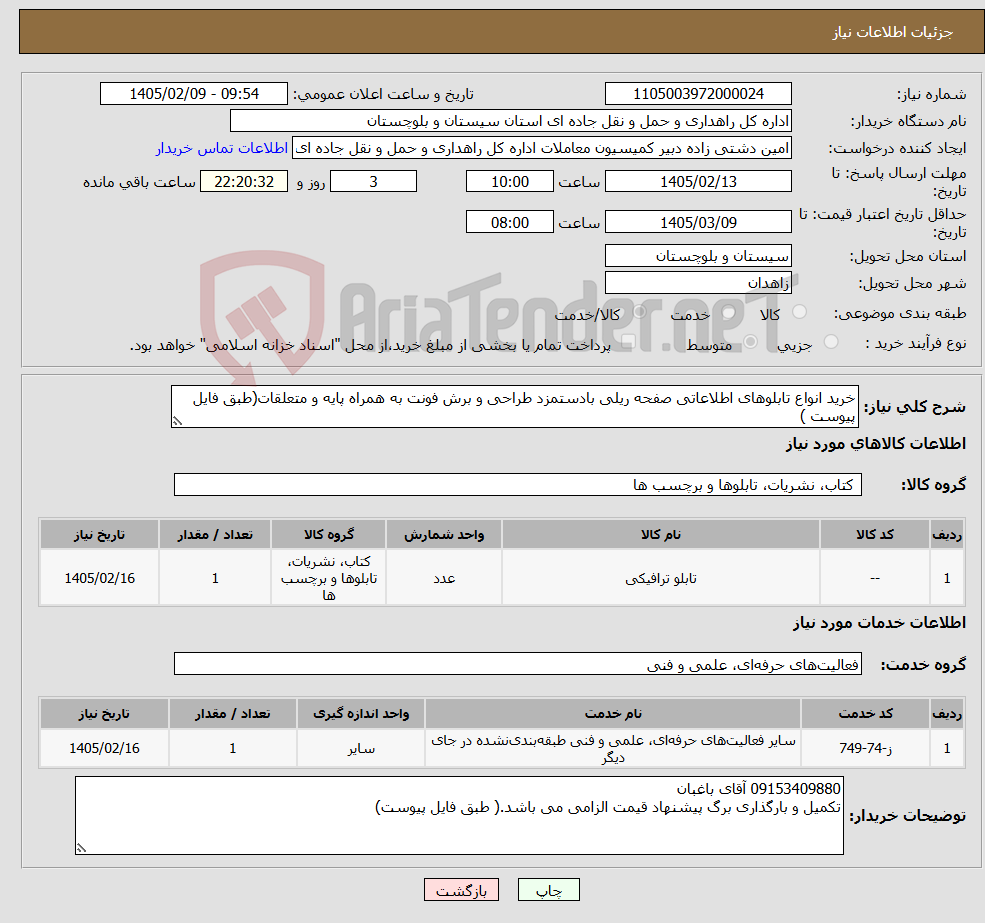Select the متوسط purchase type radio
The height and width of the screenshot is (923, 985).
tap(750, 342)
